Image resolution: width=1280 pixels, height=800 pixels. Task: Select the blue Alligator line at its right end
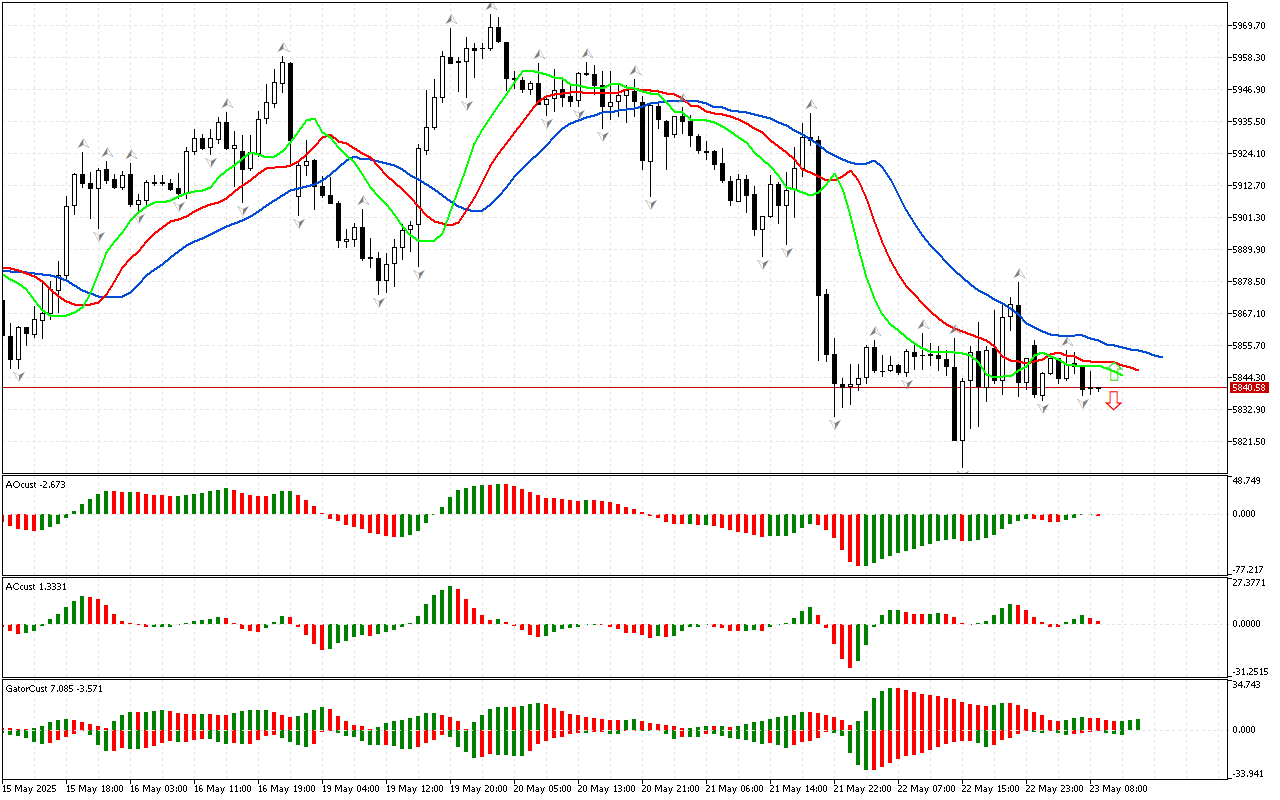[1158, 356]
